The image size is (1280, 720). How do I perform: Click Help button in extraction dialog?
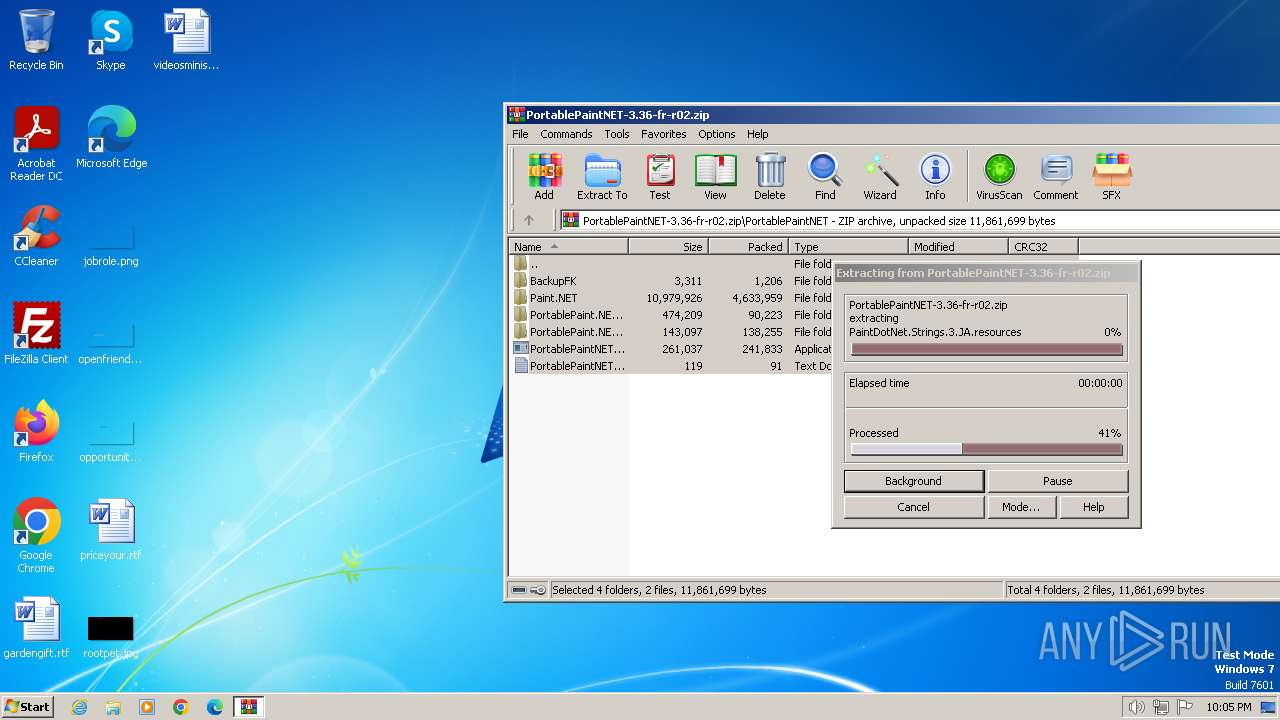(1093, 507)
